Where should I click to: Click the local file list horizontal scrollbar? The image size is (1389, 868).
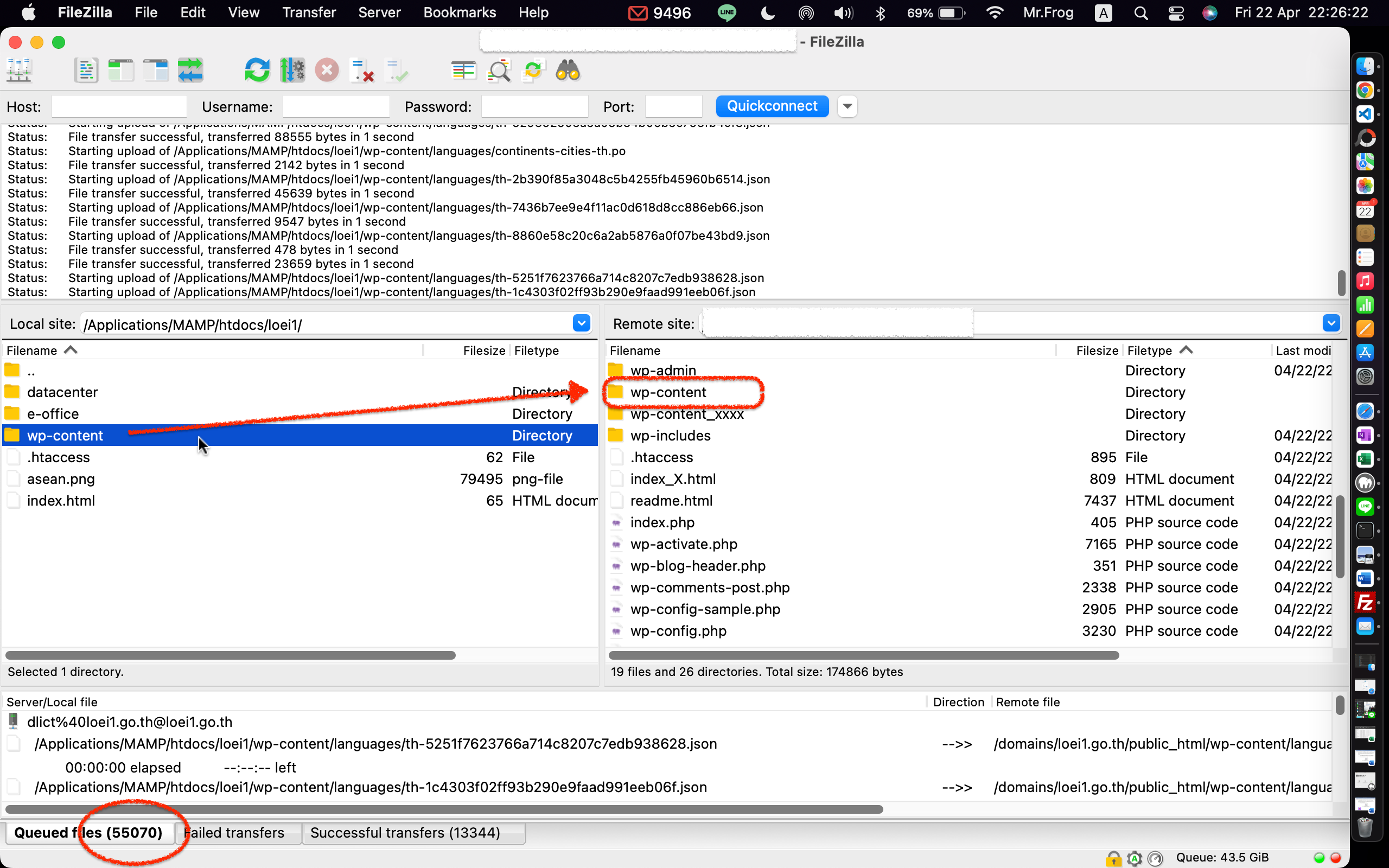click(231, 655)
